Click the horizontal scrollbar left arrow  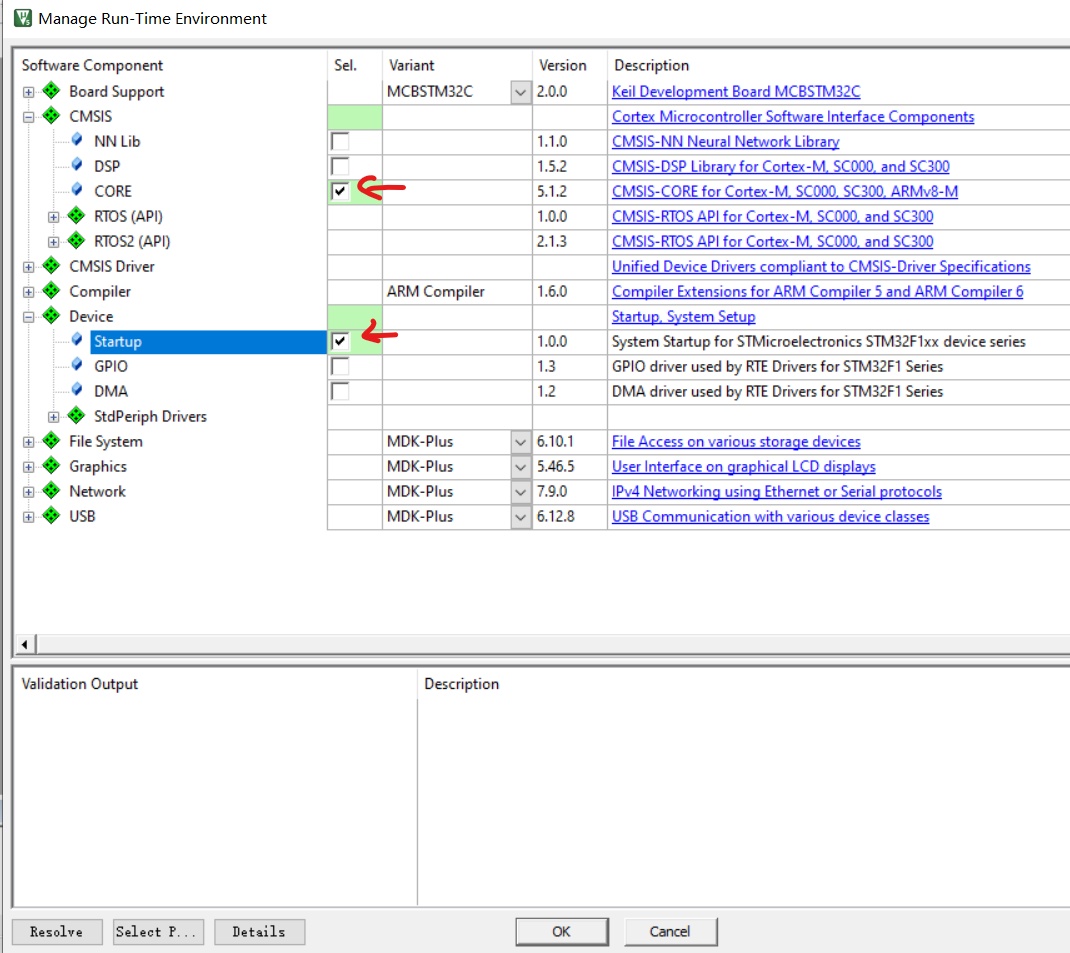coord(25,644)
